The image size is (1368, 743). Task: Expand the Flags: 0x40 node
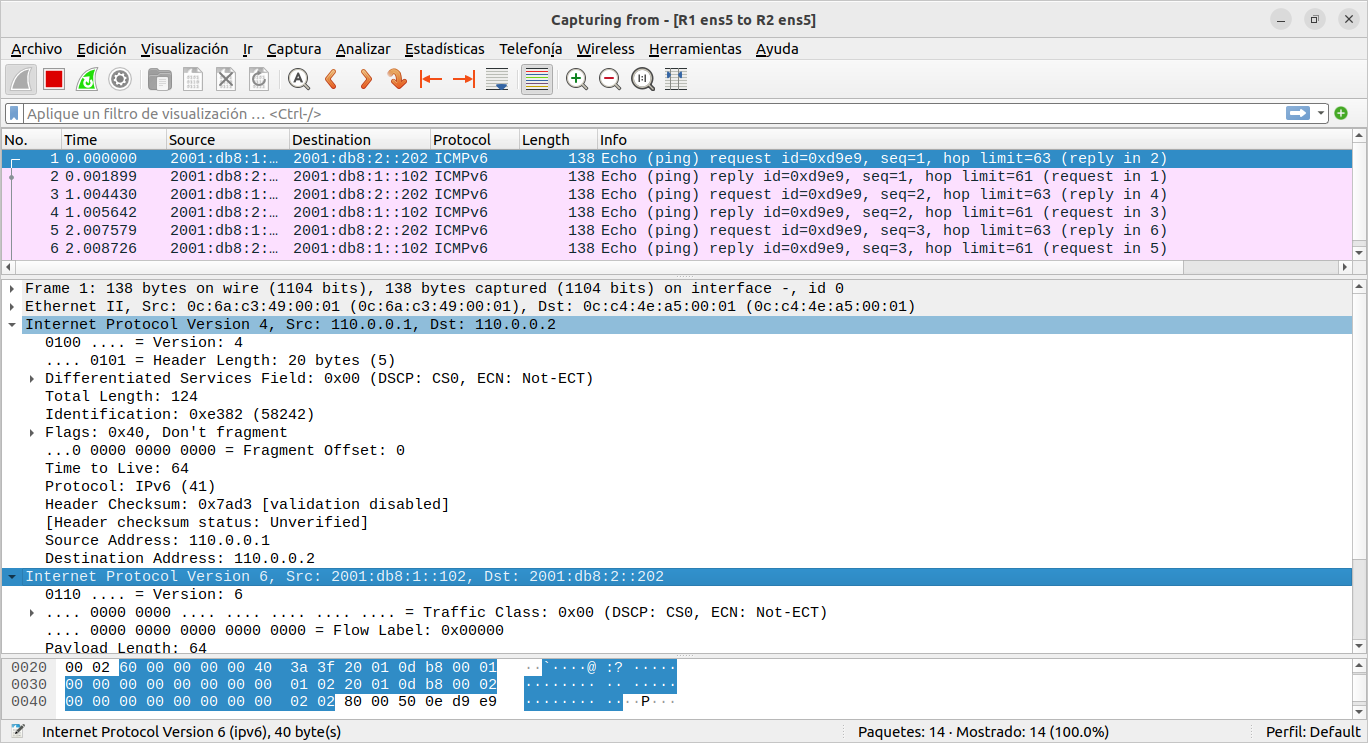(x=32, y=432)
